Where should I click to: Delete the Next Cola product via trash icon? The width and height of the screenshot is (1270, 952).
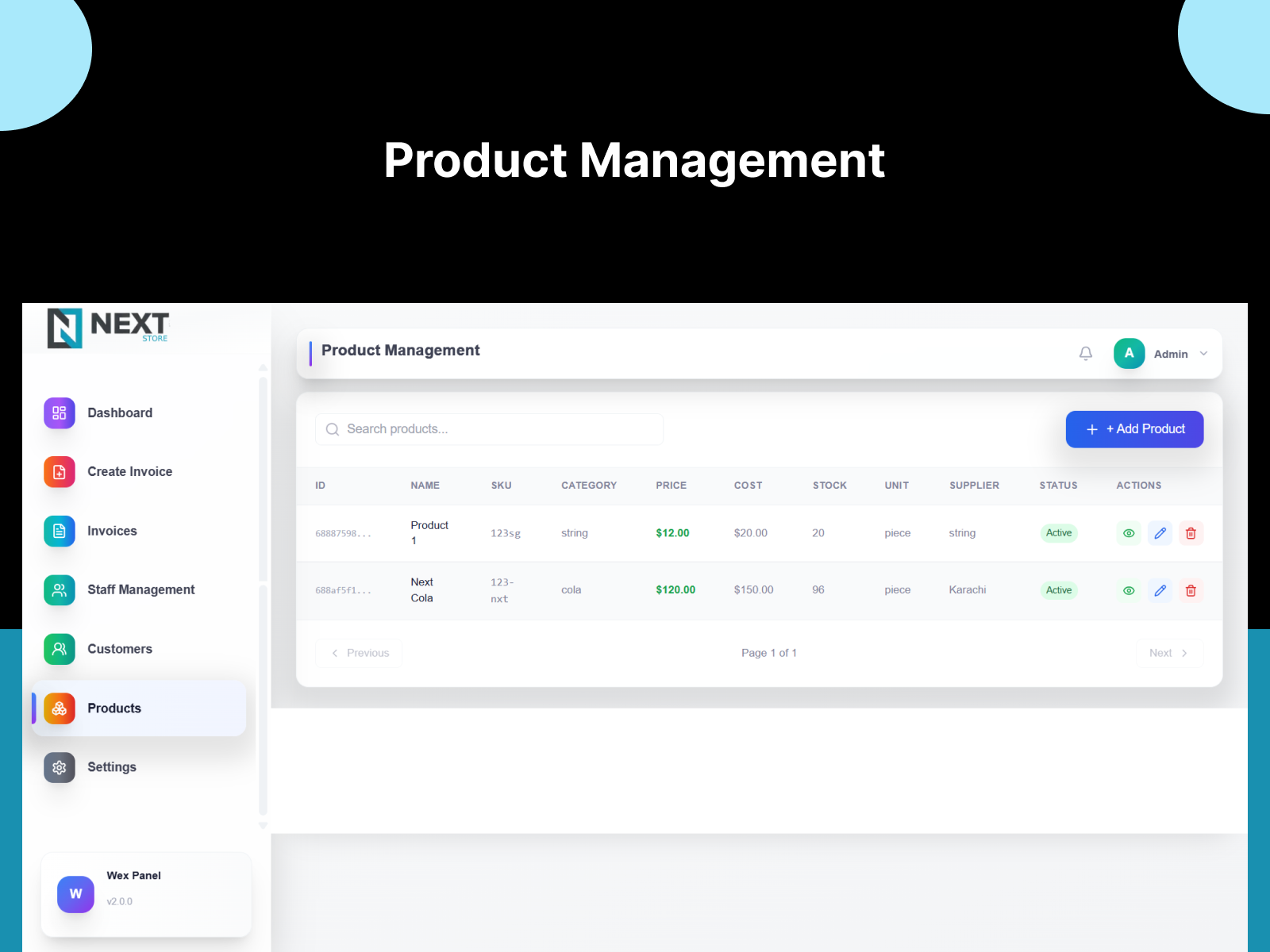pos(1191,590)
